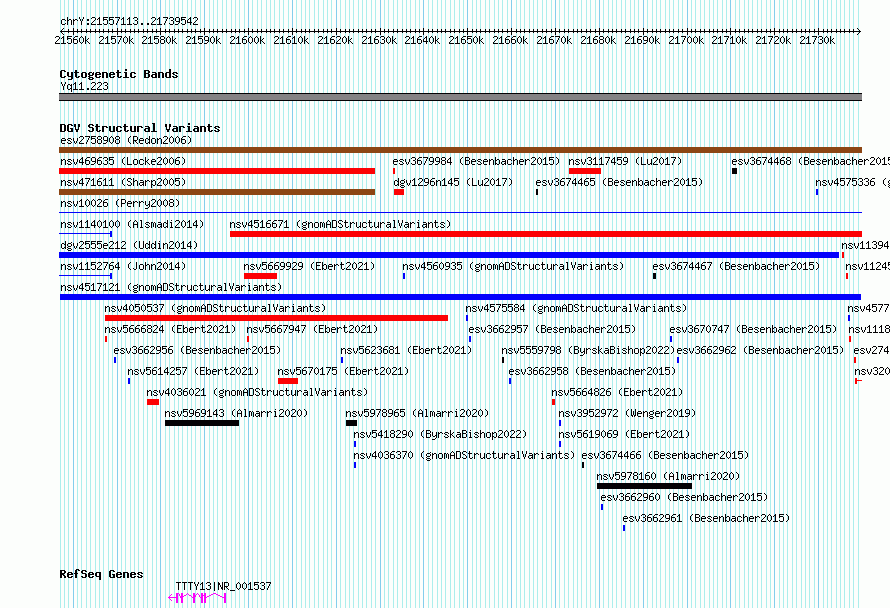Screen dimensions: 890x608
Task: Select the magenta TTTY13 gene glyph
Action: [198, 598]
